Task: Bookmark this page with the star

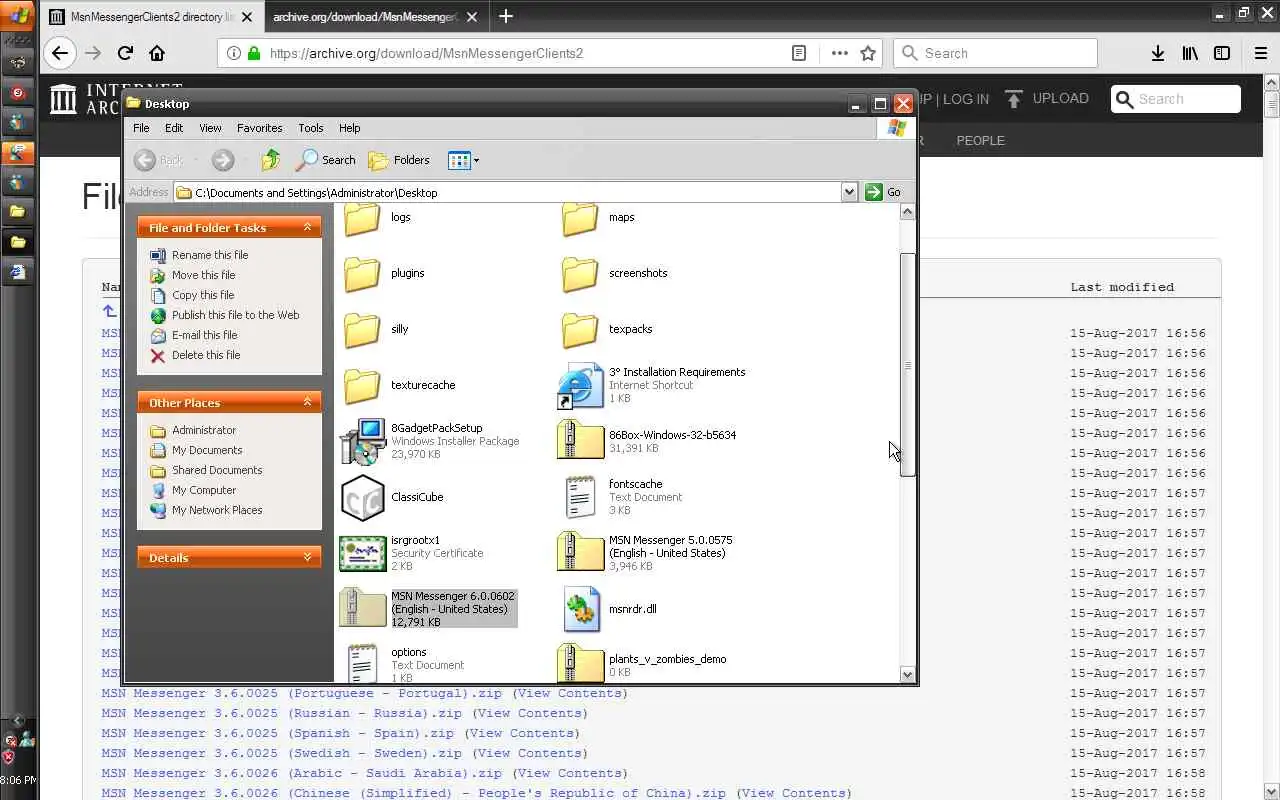Action: pos(868,53)
